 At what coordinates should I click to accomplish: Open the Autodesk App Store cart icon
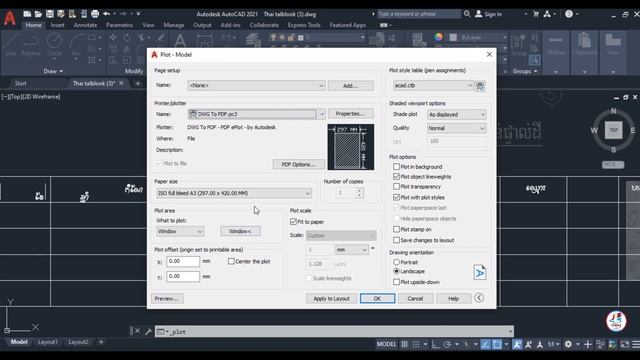coord(536,14)
